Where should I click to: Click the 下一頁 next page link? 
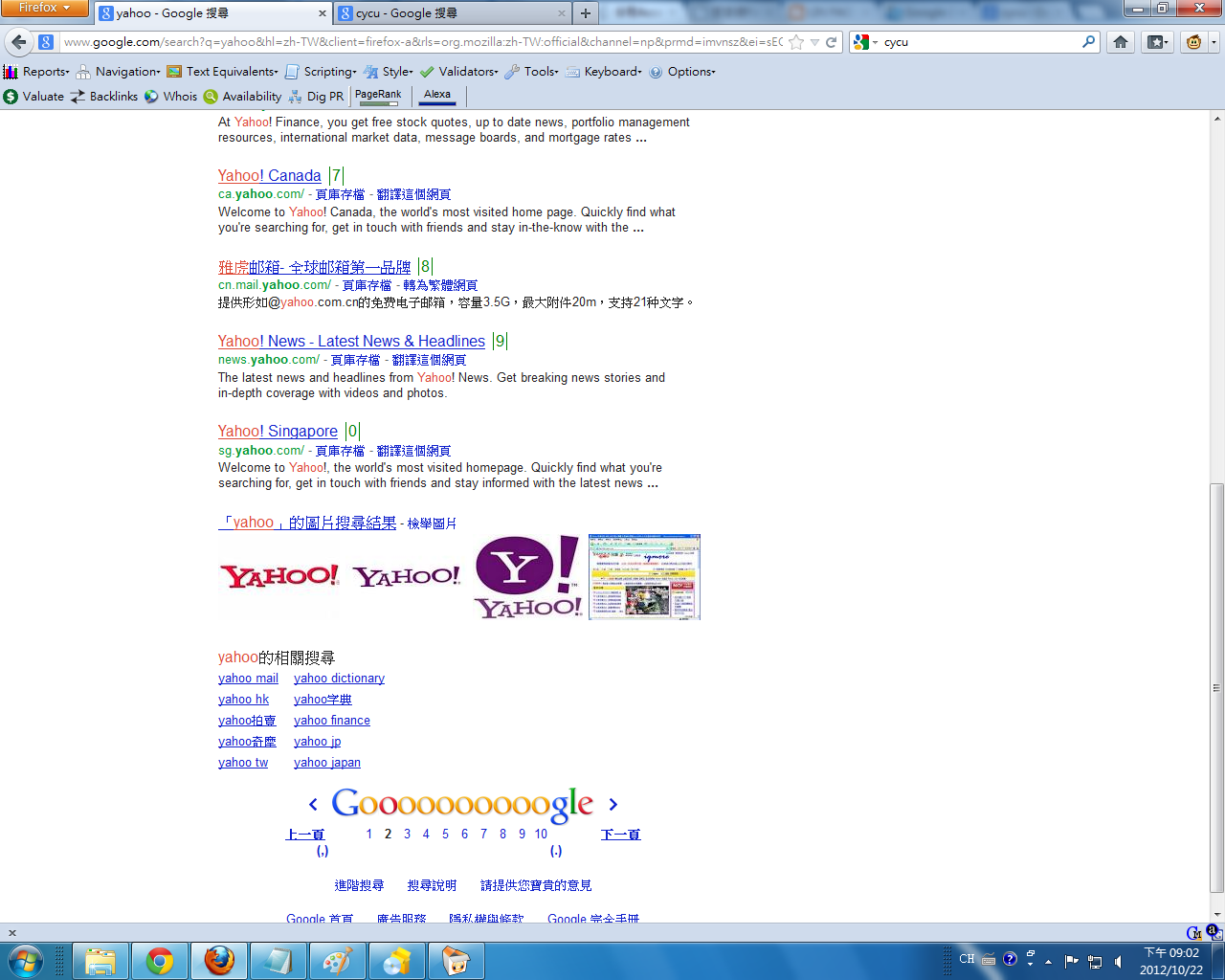point(620,835)
